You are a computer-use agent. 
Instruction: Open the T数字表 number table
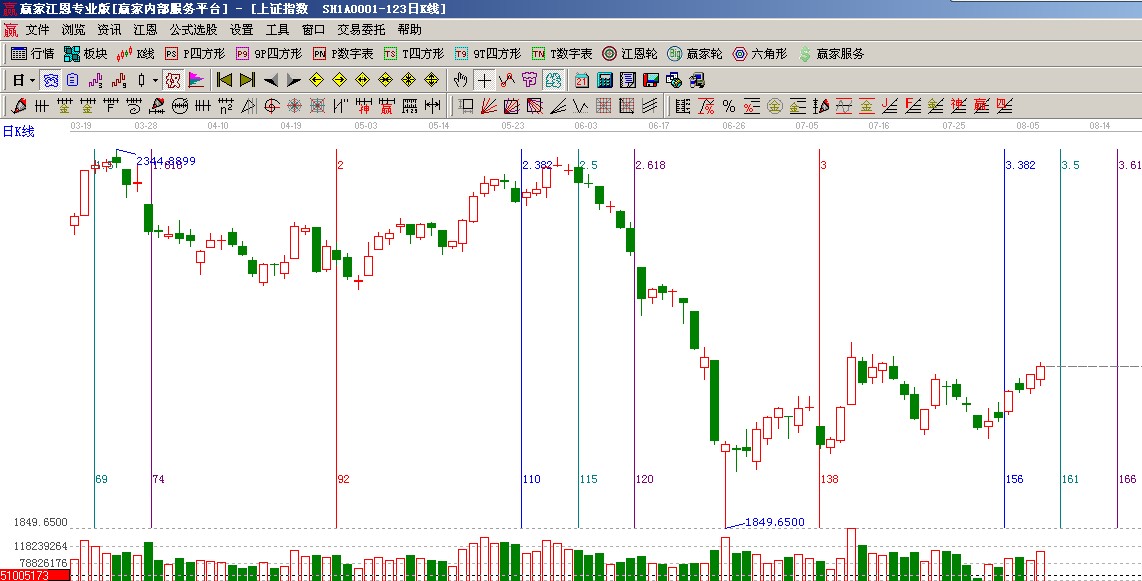coord(561,54)
